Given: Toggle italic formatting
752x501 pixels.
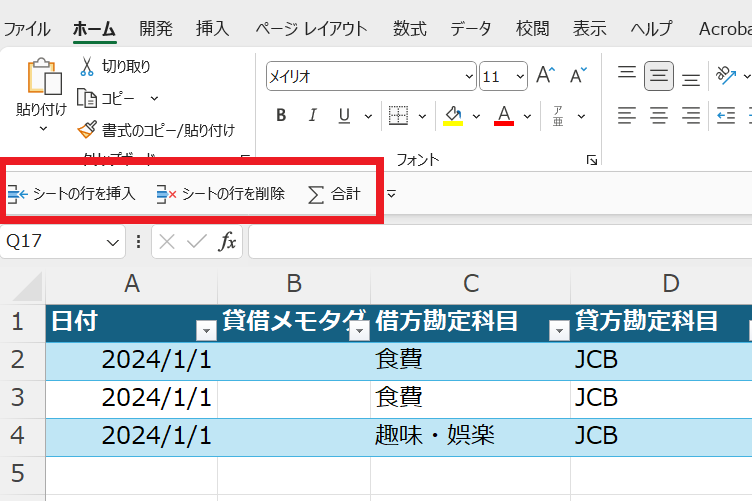Looking at the screenshot, I should pyautogui.click(x=312, y=116).
